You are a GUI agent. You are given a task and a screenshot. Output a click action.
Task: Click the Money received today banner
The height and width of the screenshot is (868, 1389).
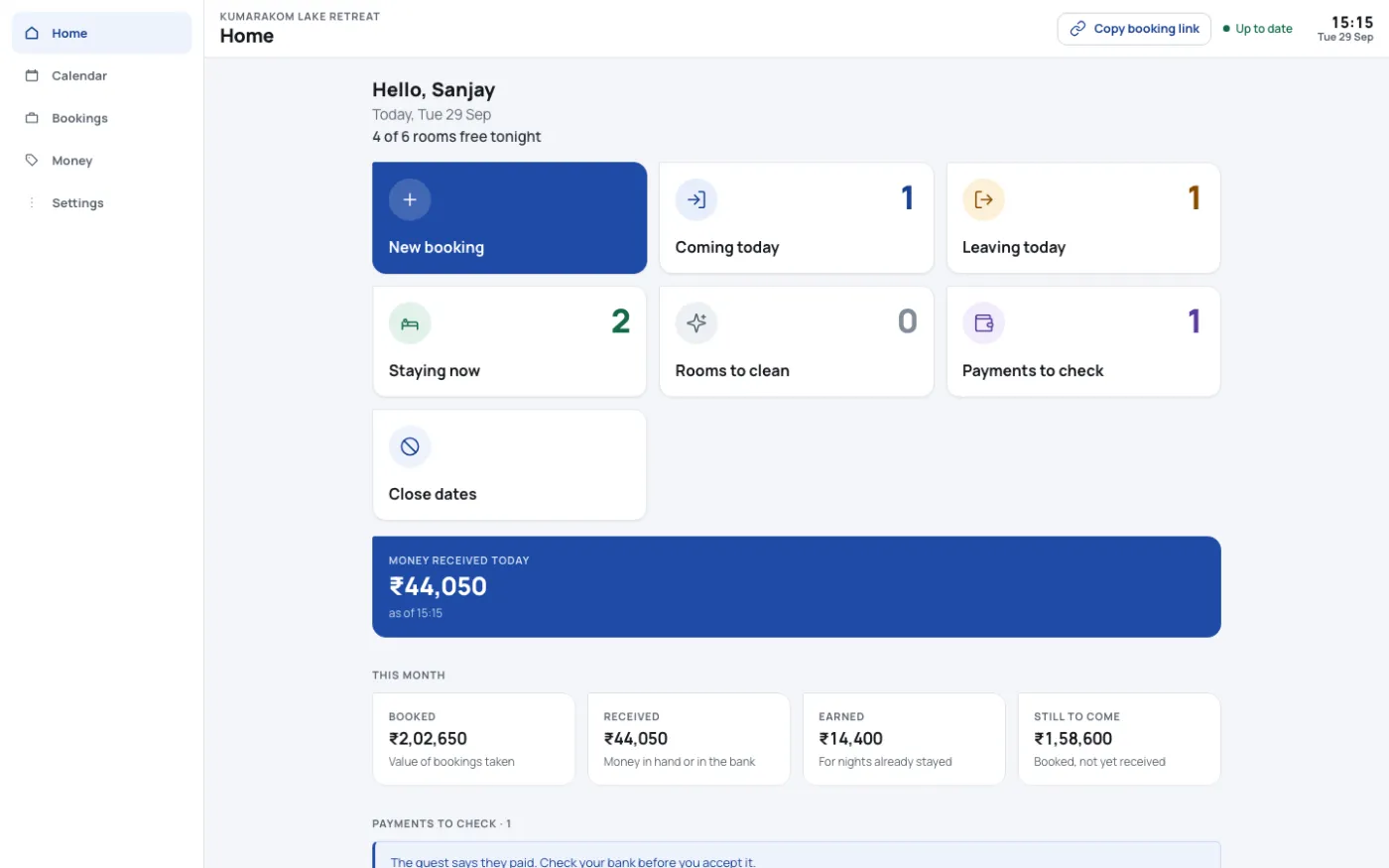796,586
